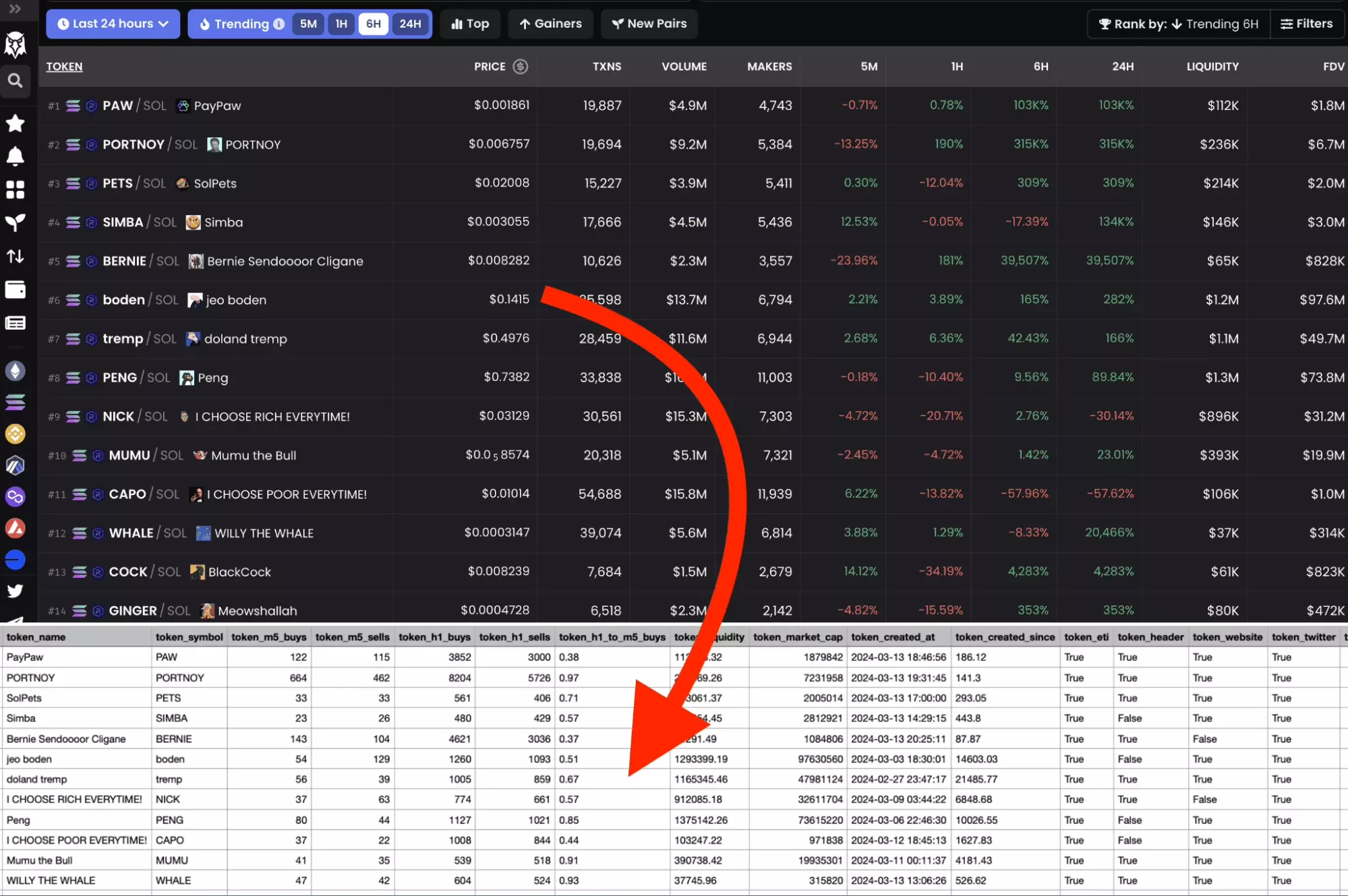Open the New Pairs tab
The height and width of the screenshot is (896, 1348).
(649, 24)
